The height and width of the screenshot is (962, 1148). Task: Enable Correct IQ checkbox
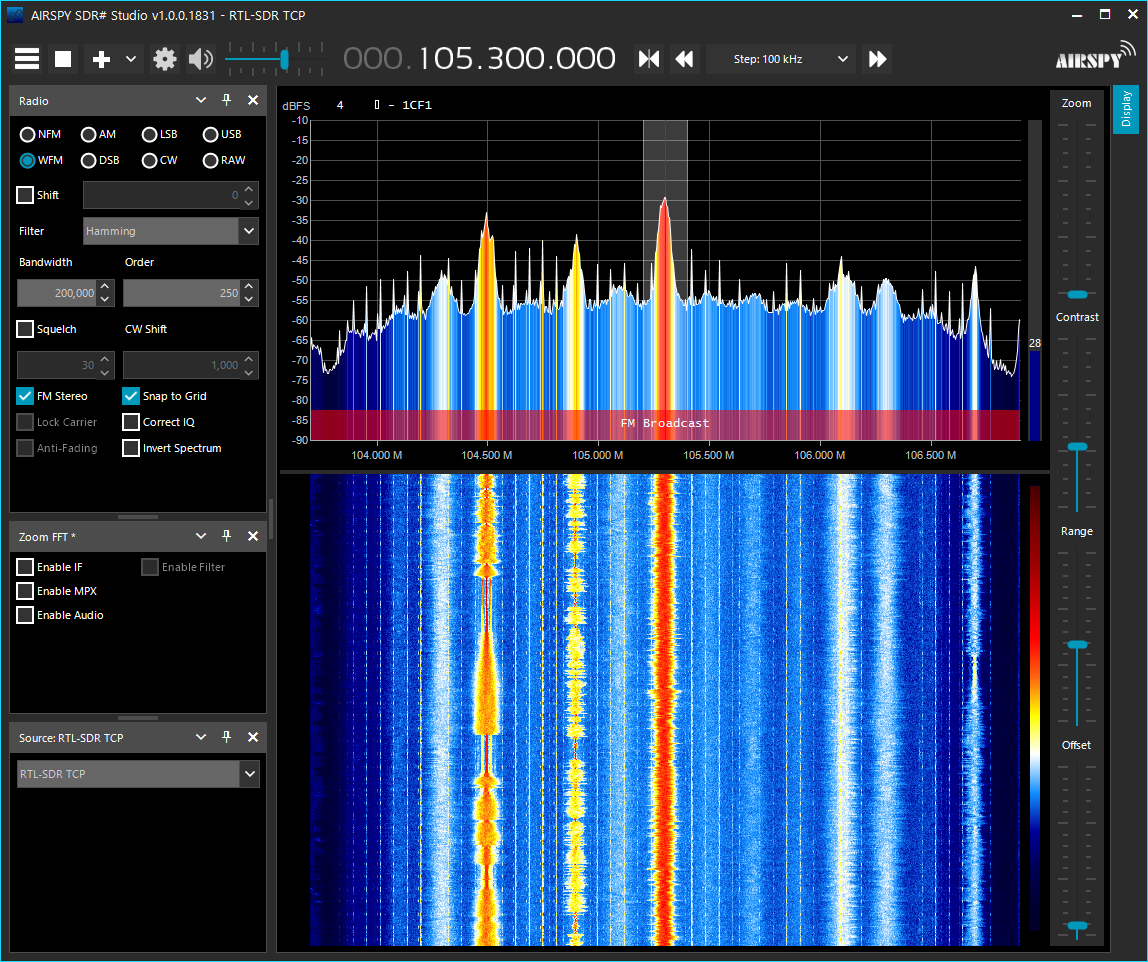click(130, 422)
